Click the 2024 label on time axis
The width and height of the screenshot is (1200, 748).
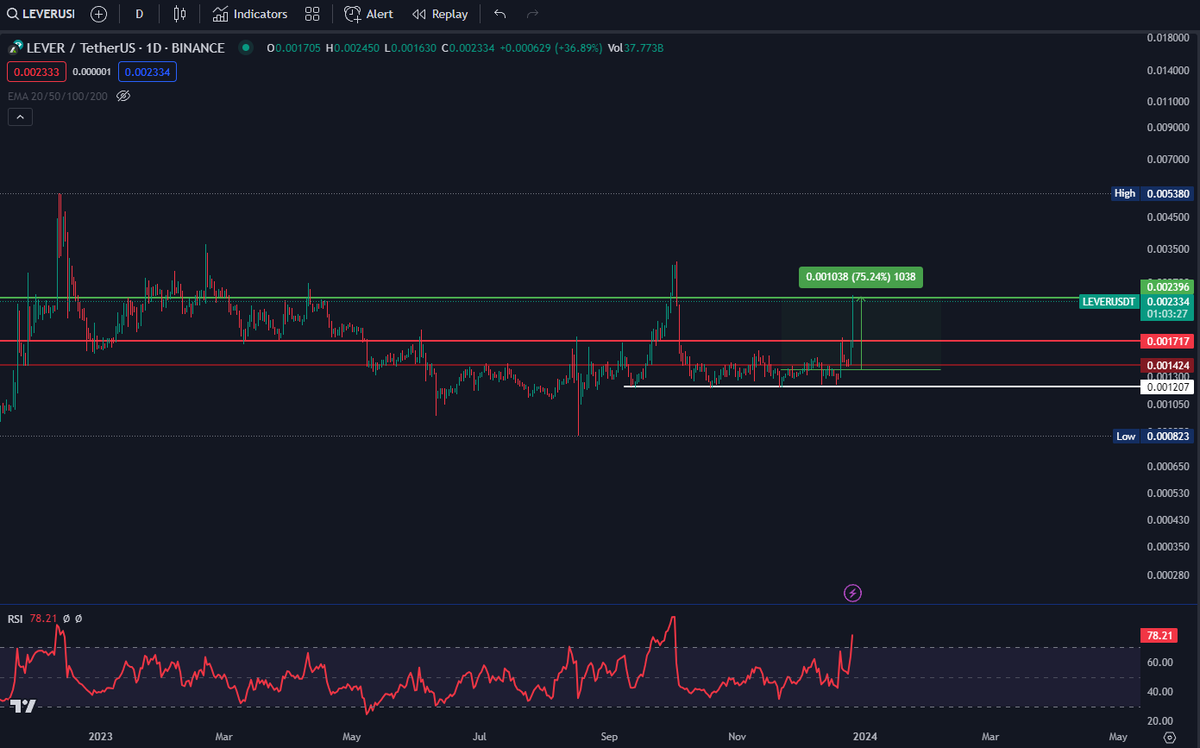pos(865,737)
